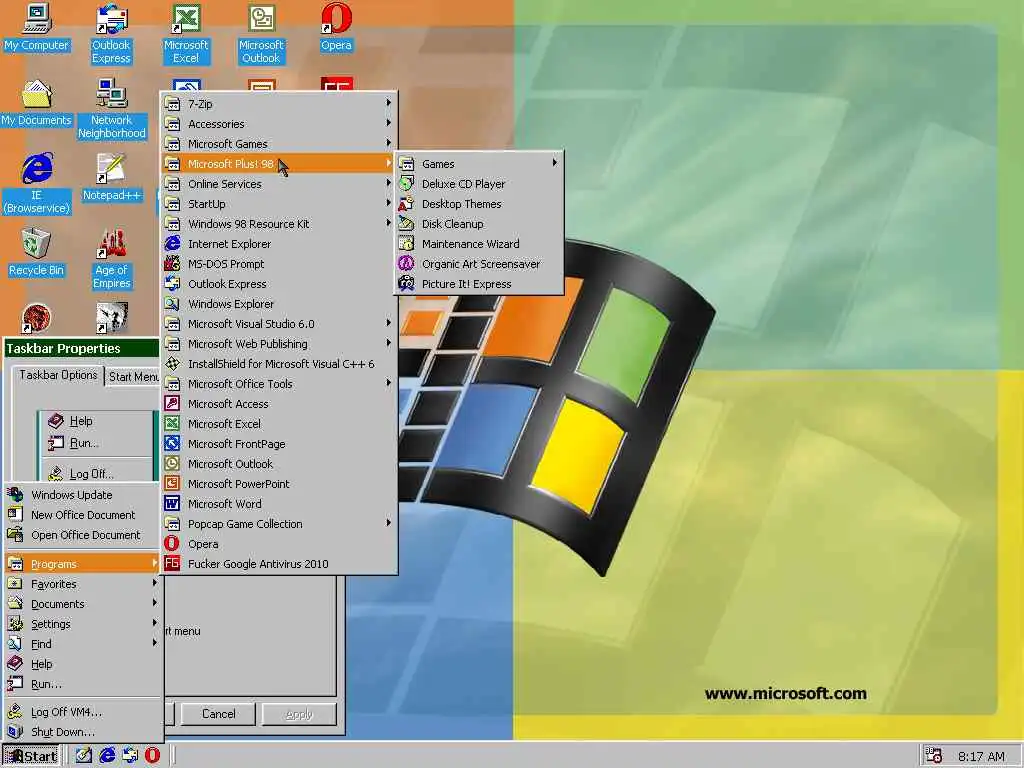Viewport: 1024px width, 768px height.
Task: Expand Microsoft Games submenu
Action: pos(280,144)
